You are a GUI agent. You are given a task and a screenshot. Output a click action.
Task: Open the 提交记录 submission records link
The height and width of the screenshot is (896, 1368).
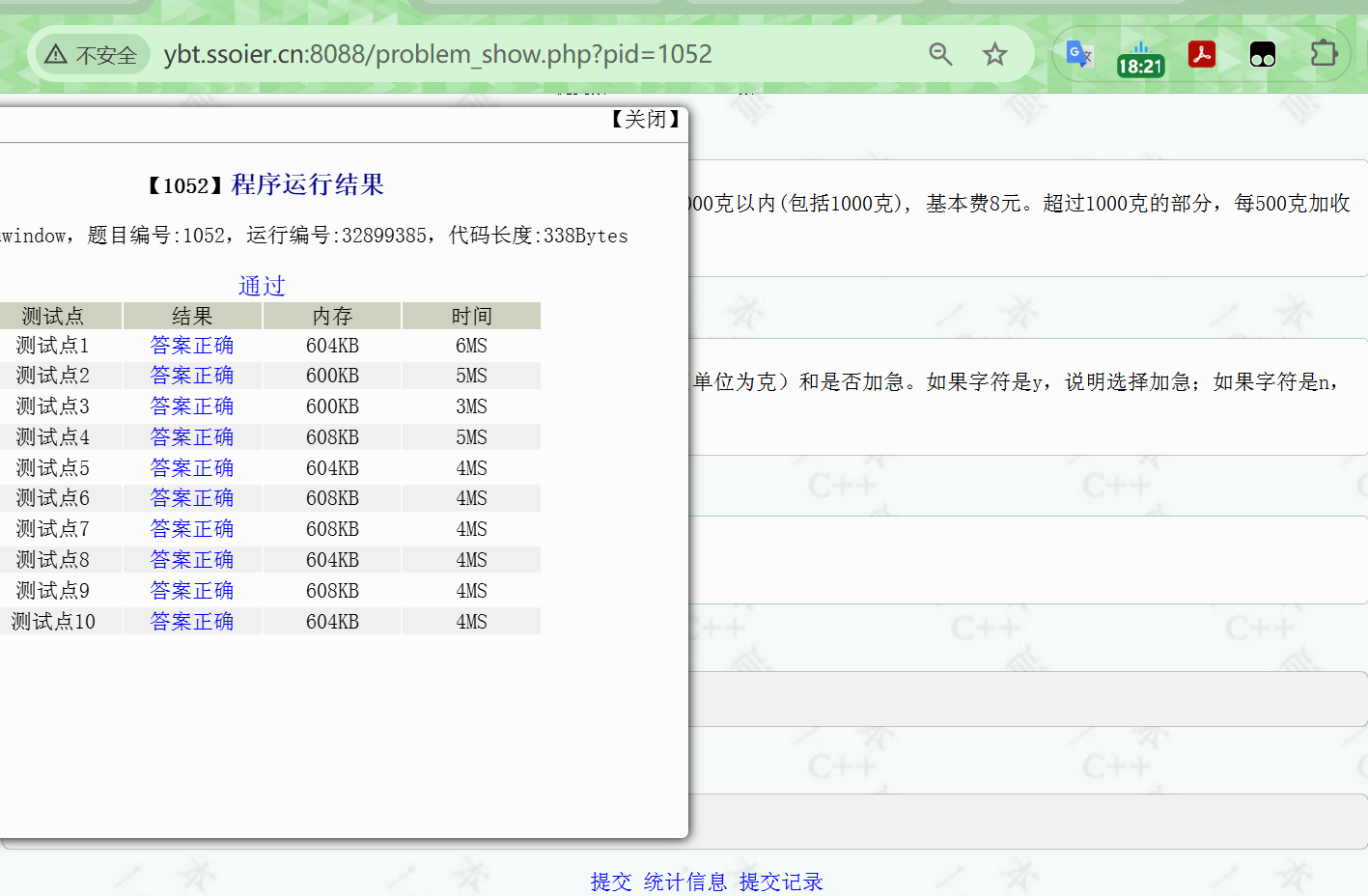781,882
